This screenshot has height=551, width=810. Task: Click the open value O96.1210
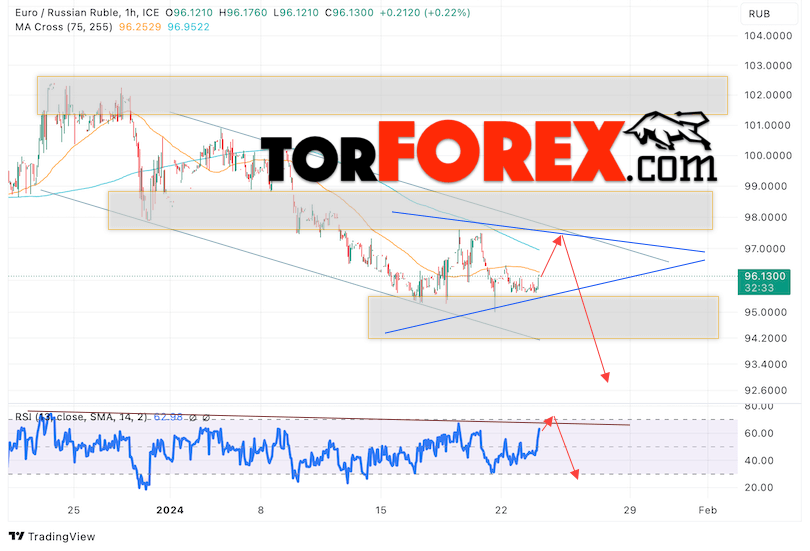[x=189, y=12]
